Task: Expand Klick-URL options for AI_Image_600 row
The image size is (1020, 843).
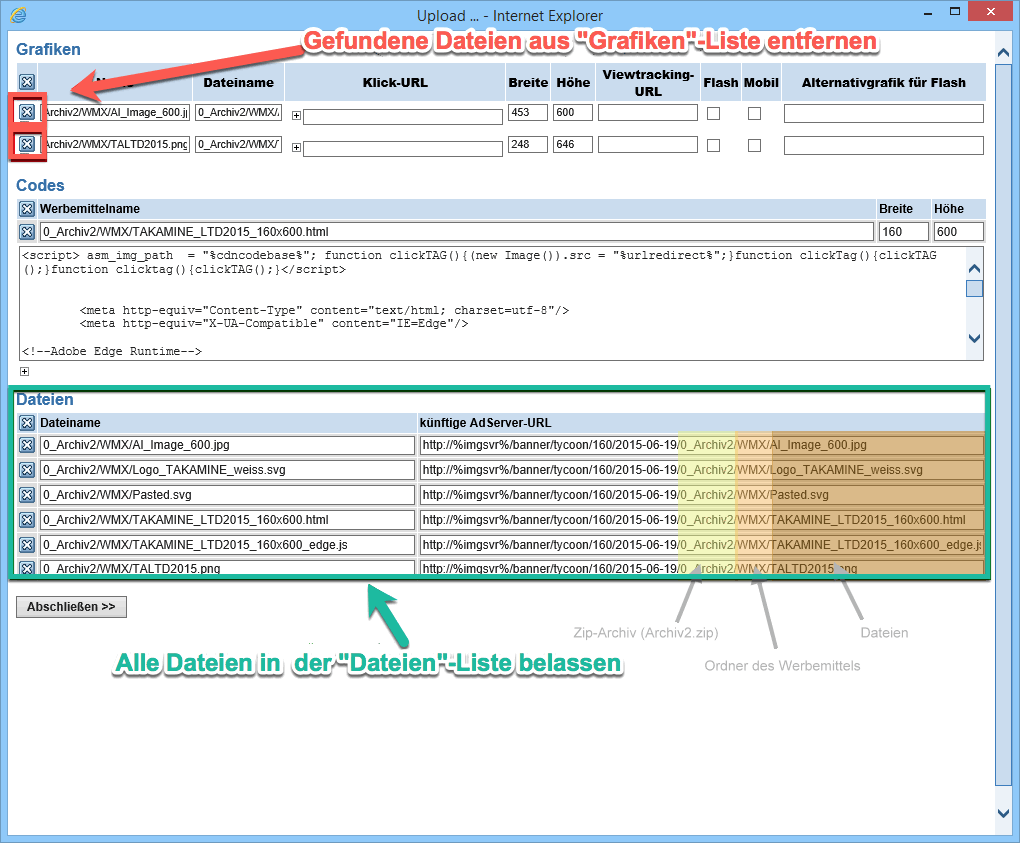Action: 297,116
